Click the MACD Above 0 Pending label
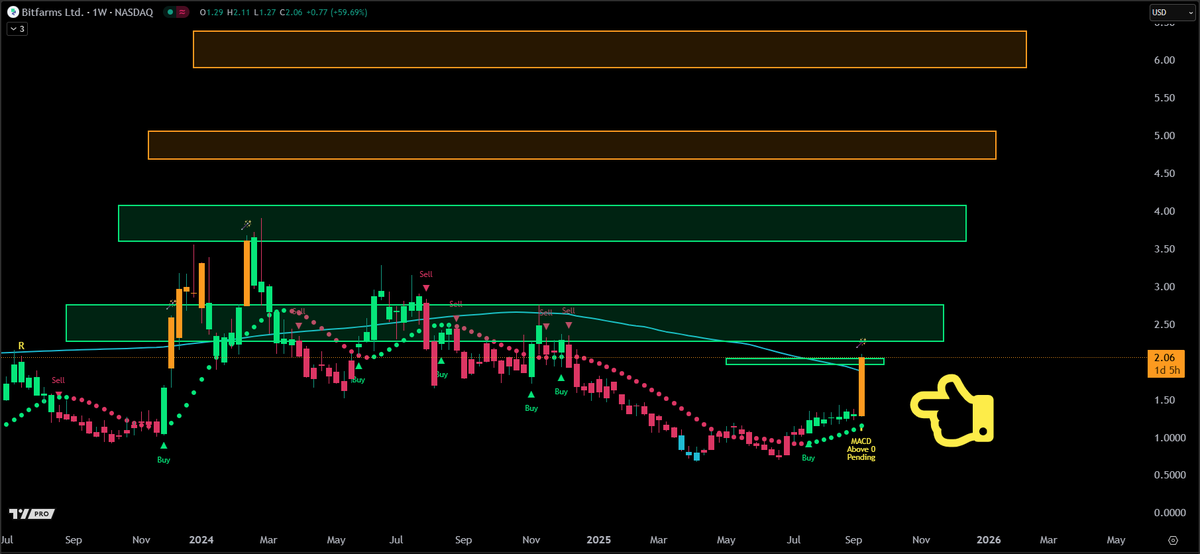Image resolution: width=1200 pixels, height=554 pixels. point(862,449)
